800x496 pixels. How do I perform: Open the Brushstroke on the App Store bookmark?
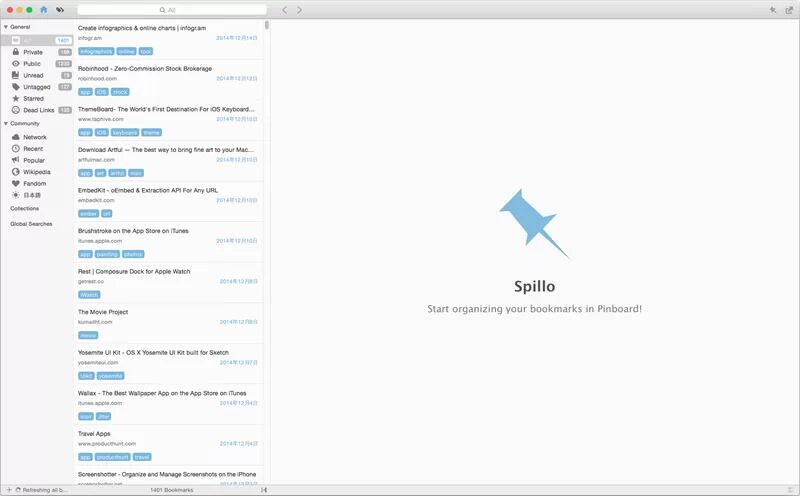[x=168, y=242]
